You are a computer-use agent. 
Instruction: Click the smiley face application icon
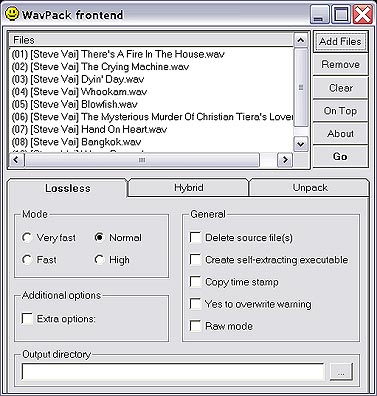pyautogui.click(x=12, y=14)
